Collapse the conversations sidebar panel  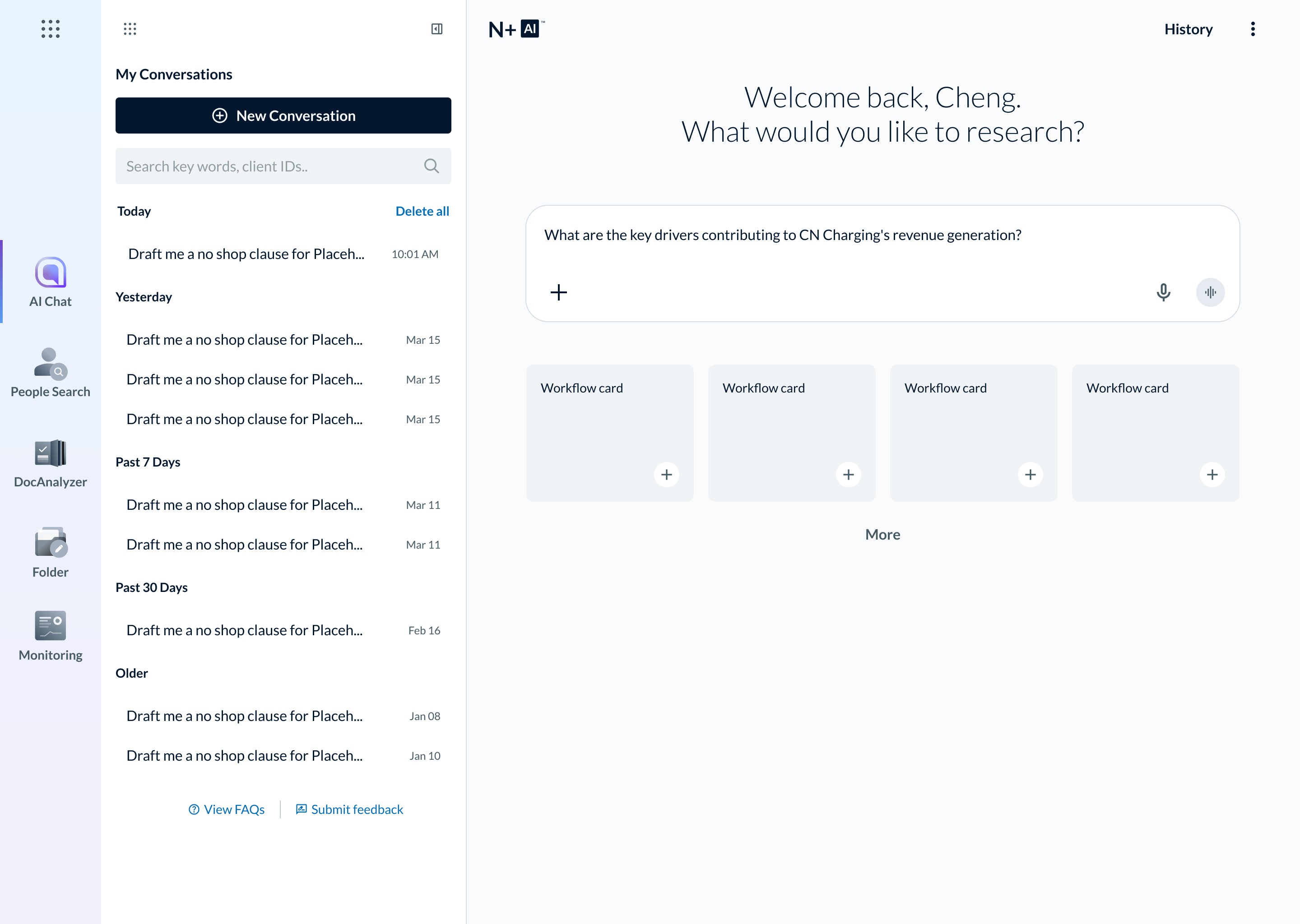(436, 29)
